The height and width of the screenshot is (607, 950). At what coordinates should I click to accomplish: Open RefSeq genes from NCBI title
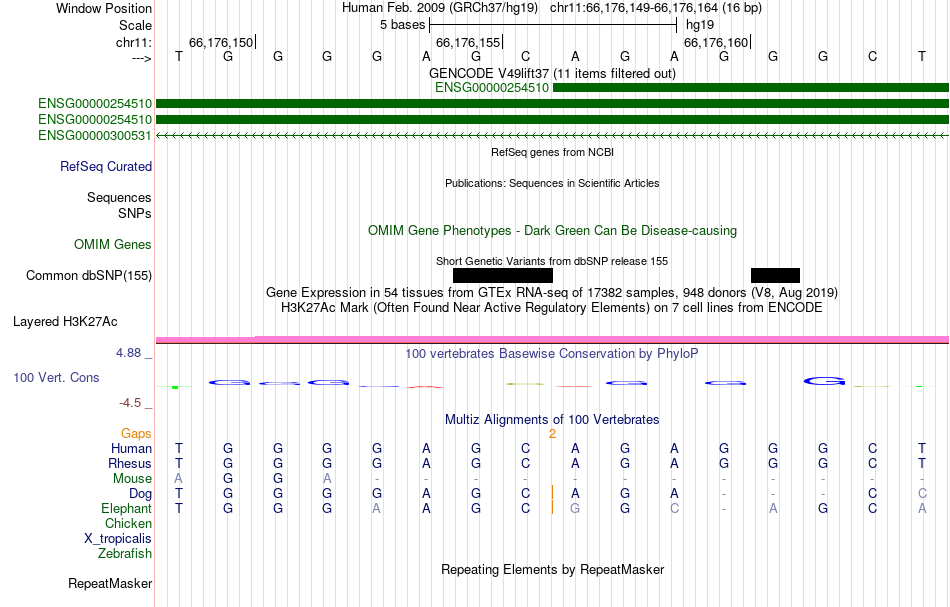click(x=552, y=152)
